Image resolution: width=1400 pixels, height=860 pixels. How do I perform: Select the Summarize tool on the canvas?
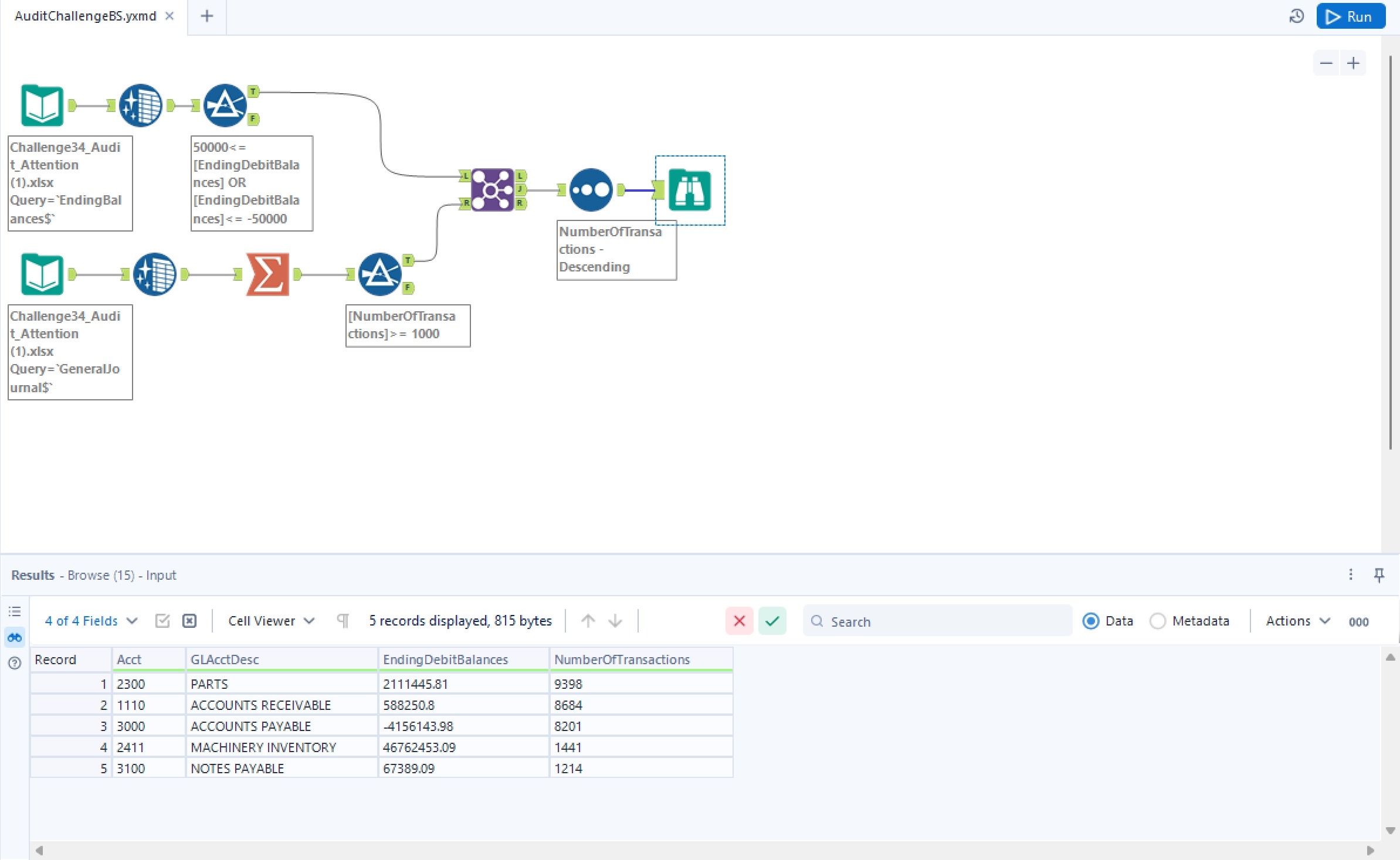268,274
